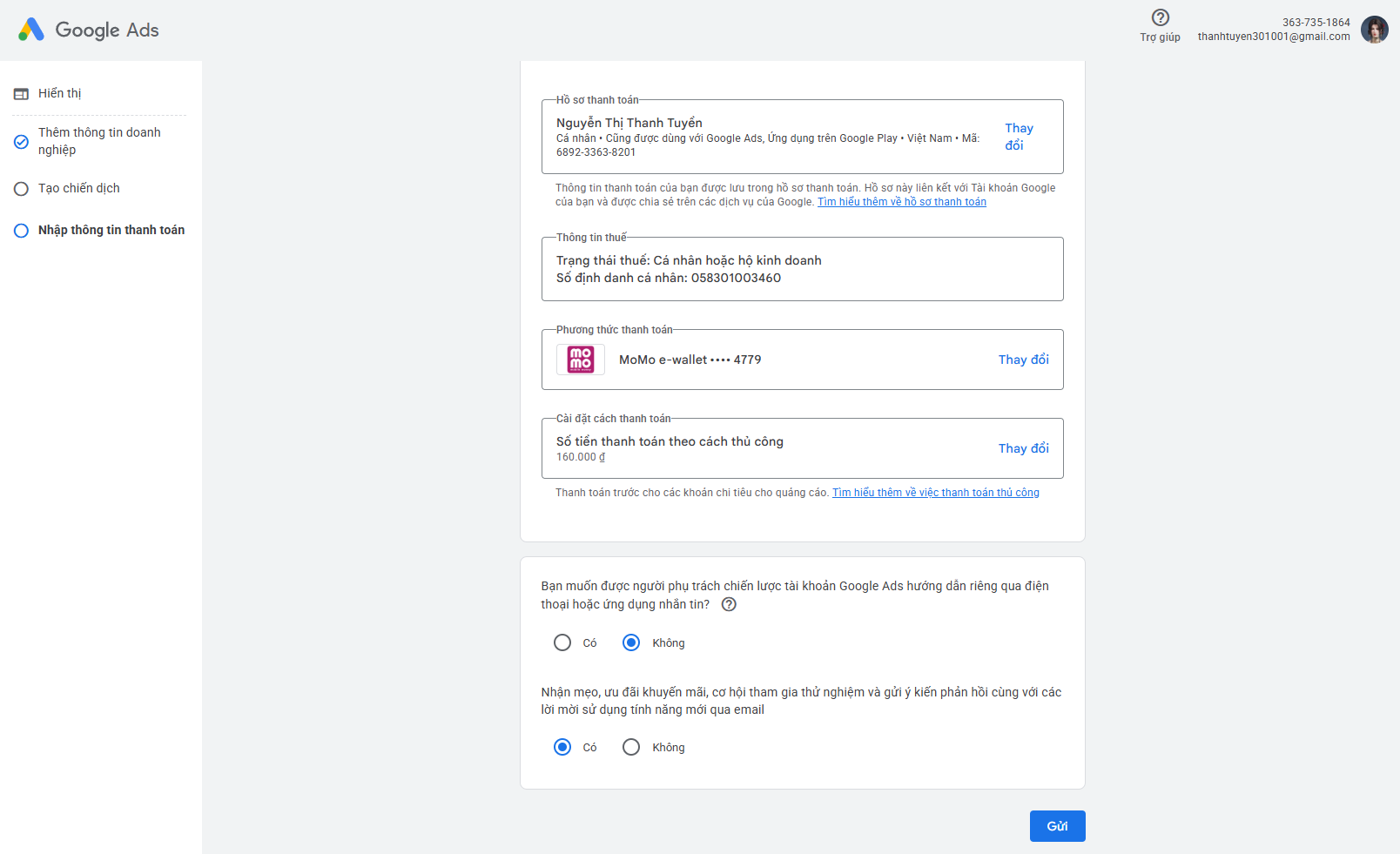Image resolution: width=1400 pixels, height=854 pixels.
Task: Click Thay đổi for payment profile
Action: (x=1019, y=137)
